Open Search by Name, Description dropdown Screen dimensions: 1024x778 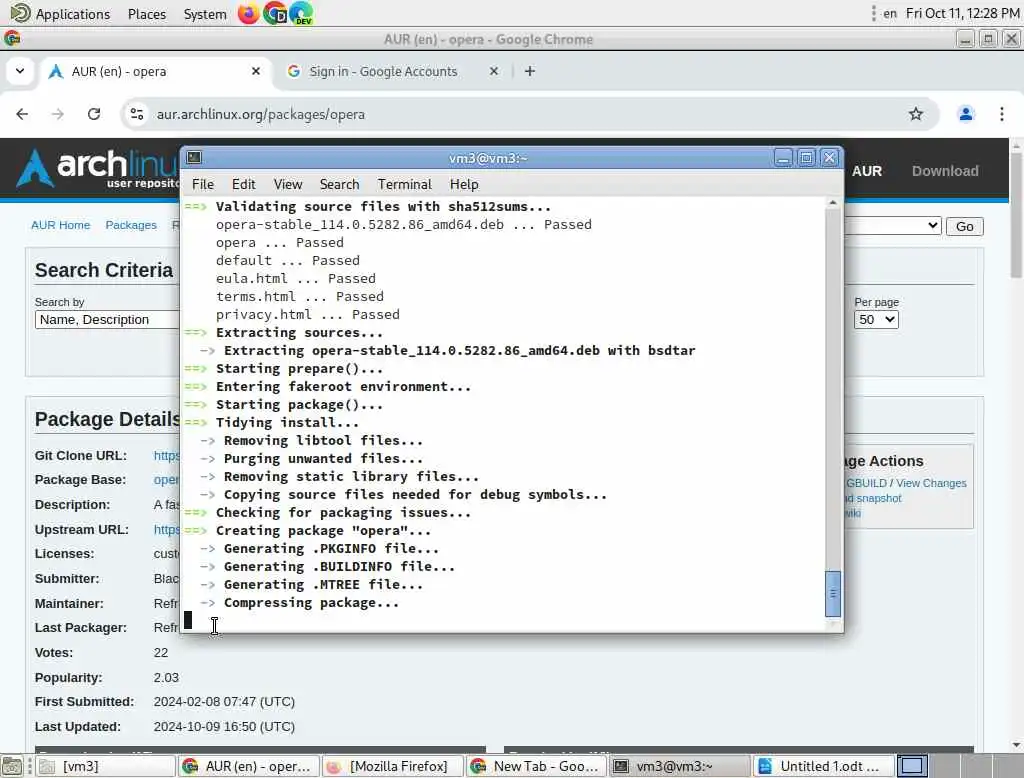107,319
